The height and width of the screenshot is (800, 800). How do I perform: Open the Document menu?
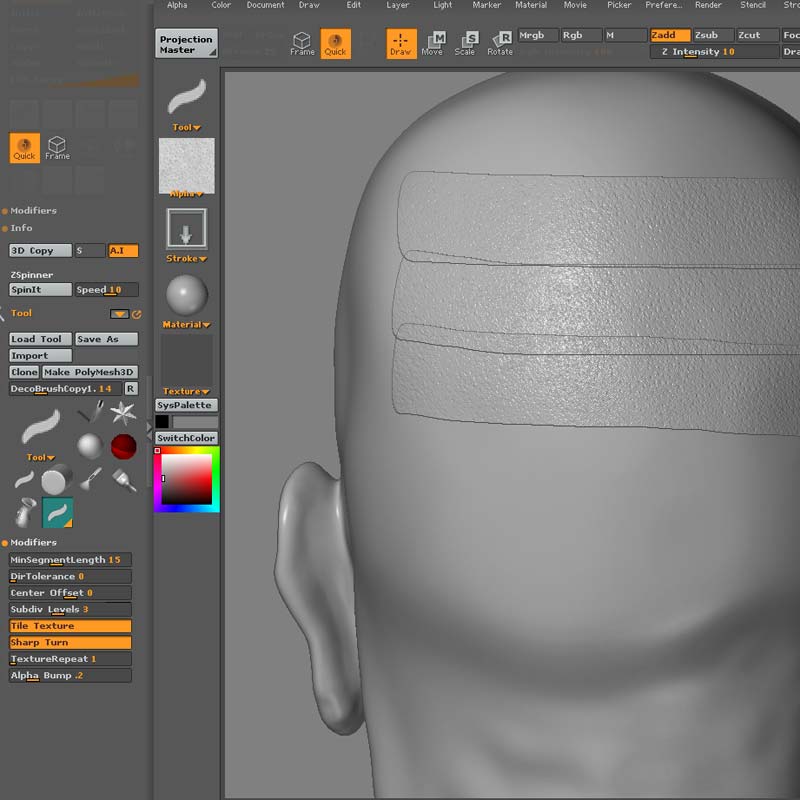(x=265, y=5)
